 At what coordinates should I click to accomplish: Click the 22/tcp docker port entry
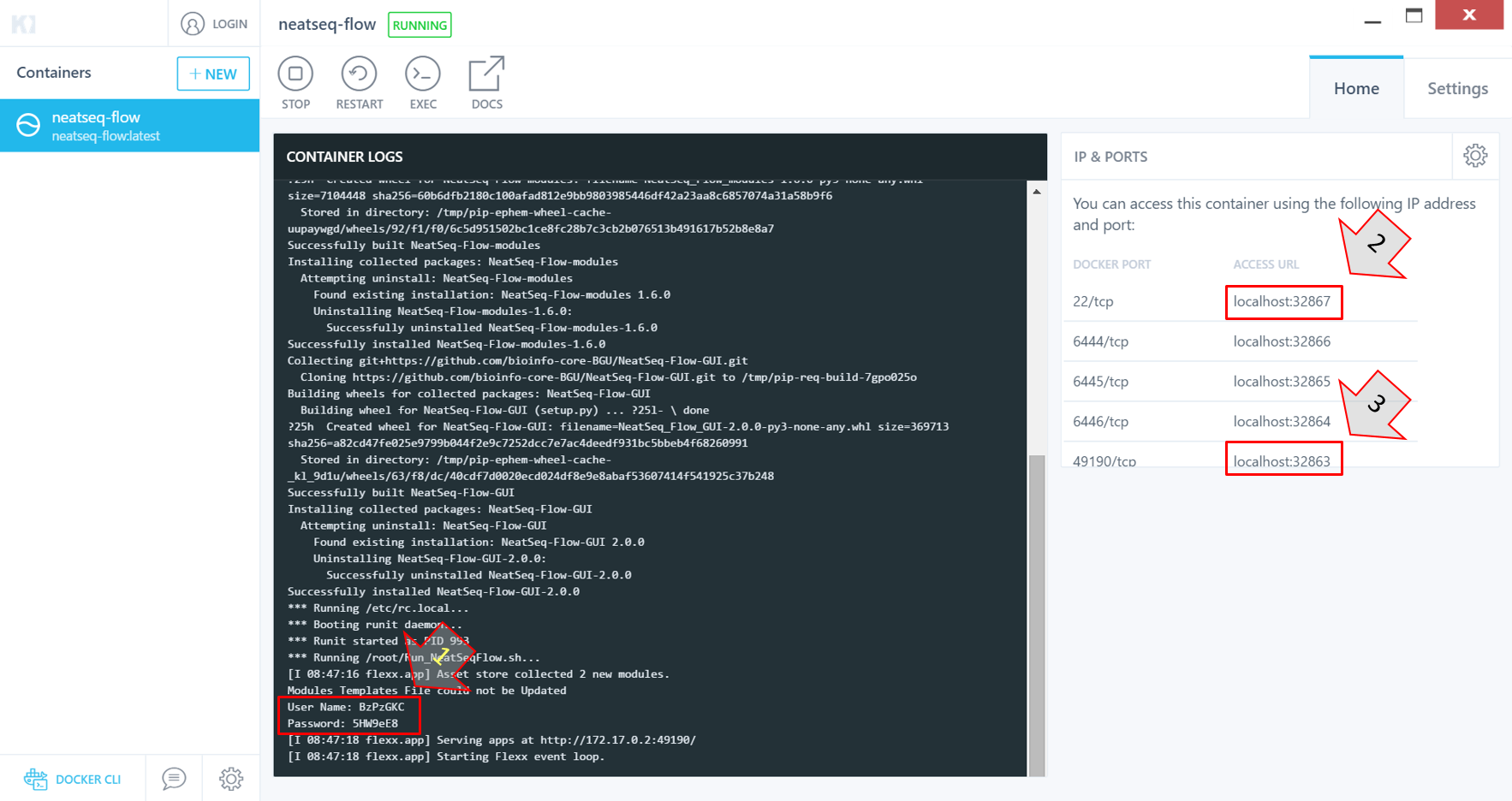[x=1093, y=301]
